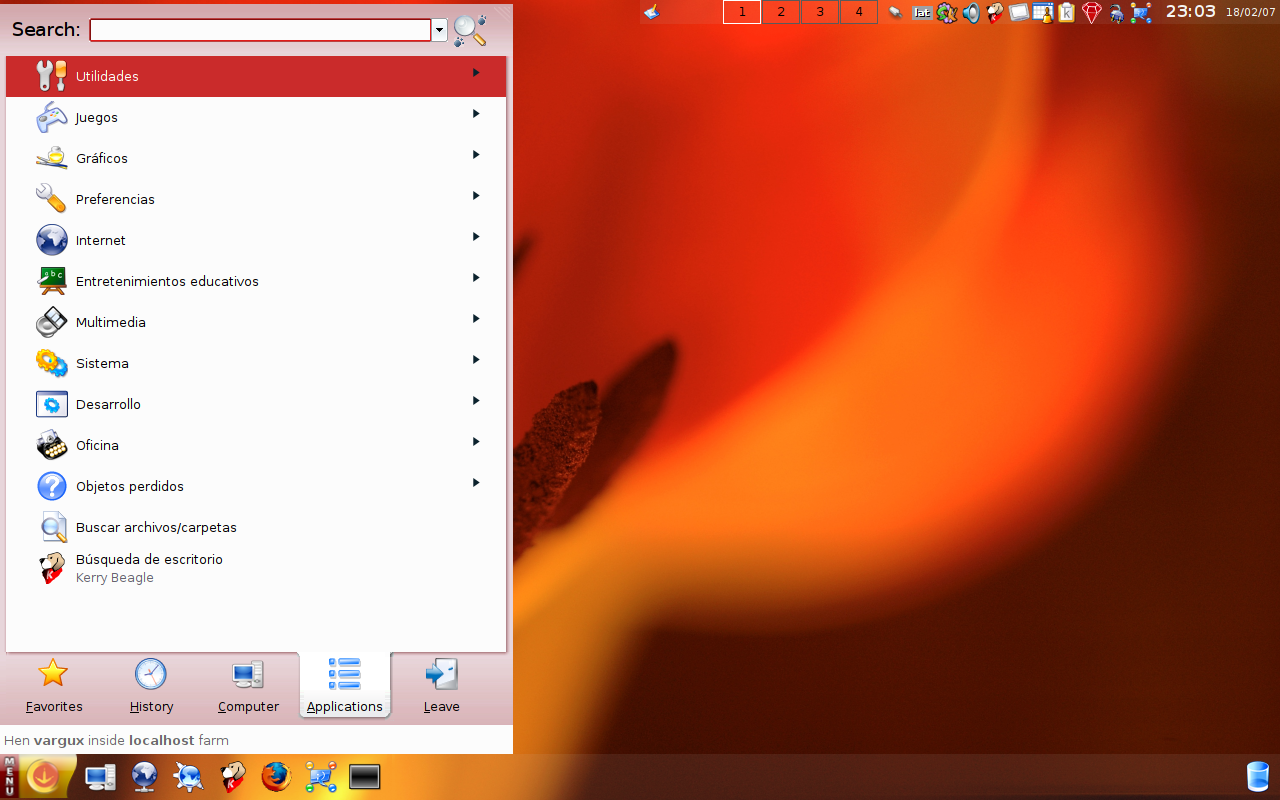Viewport: 1280px width, 800px height.
Task: Expand the Gráficos submenu arrow
Action: (477, 154)
